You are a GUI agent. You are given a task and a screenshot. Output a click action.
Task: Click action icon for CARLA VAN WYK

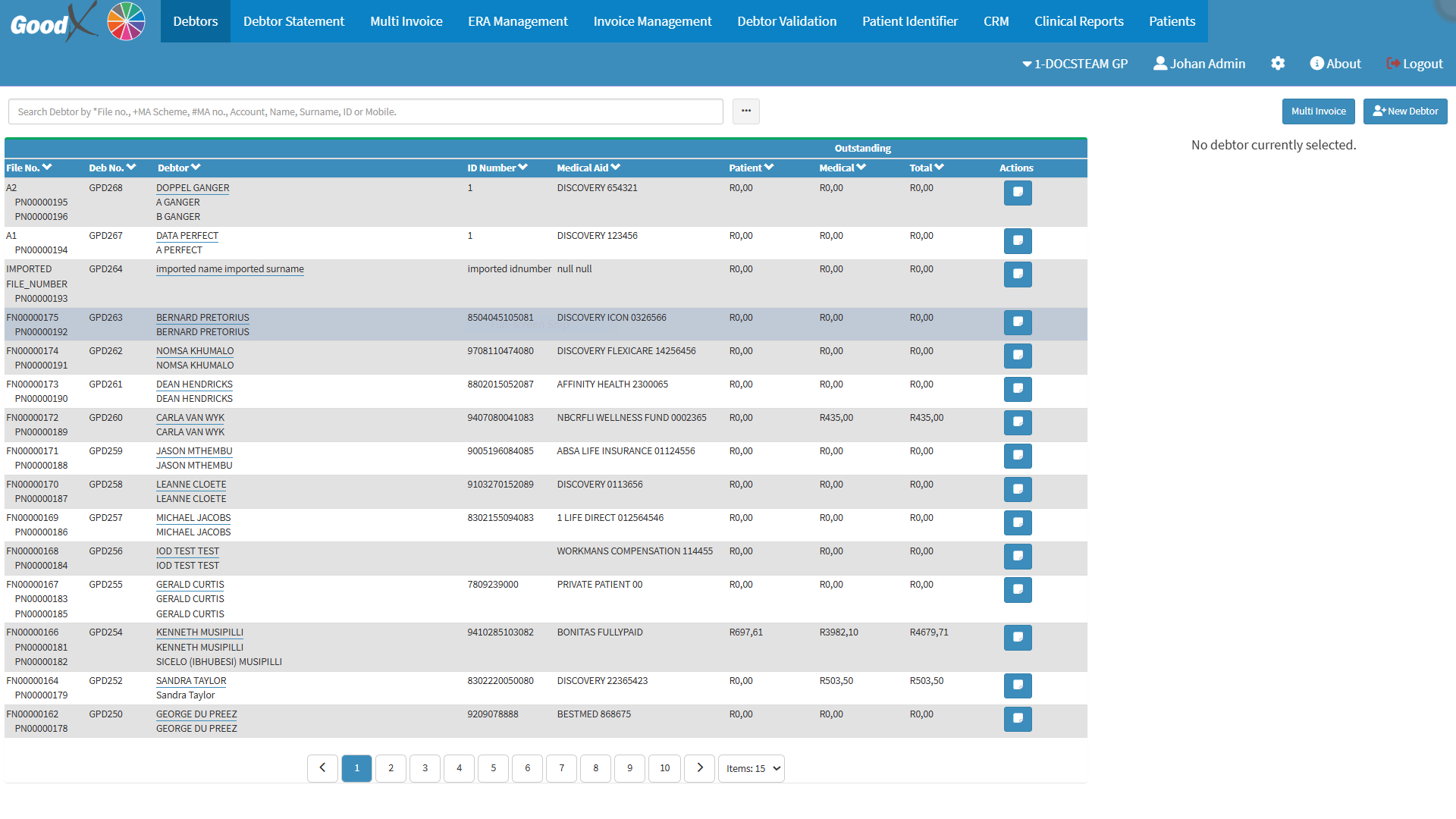tap(1018, 422)
